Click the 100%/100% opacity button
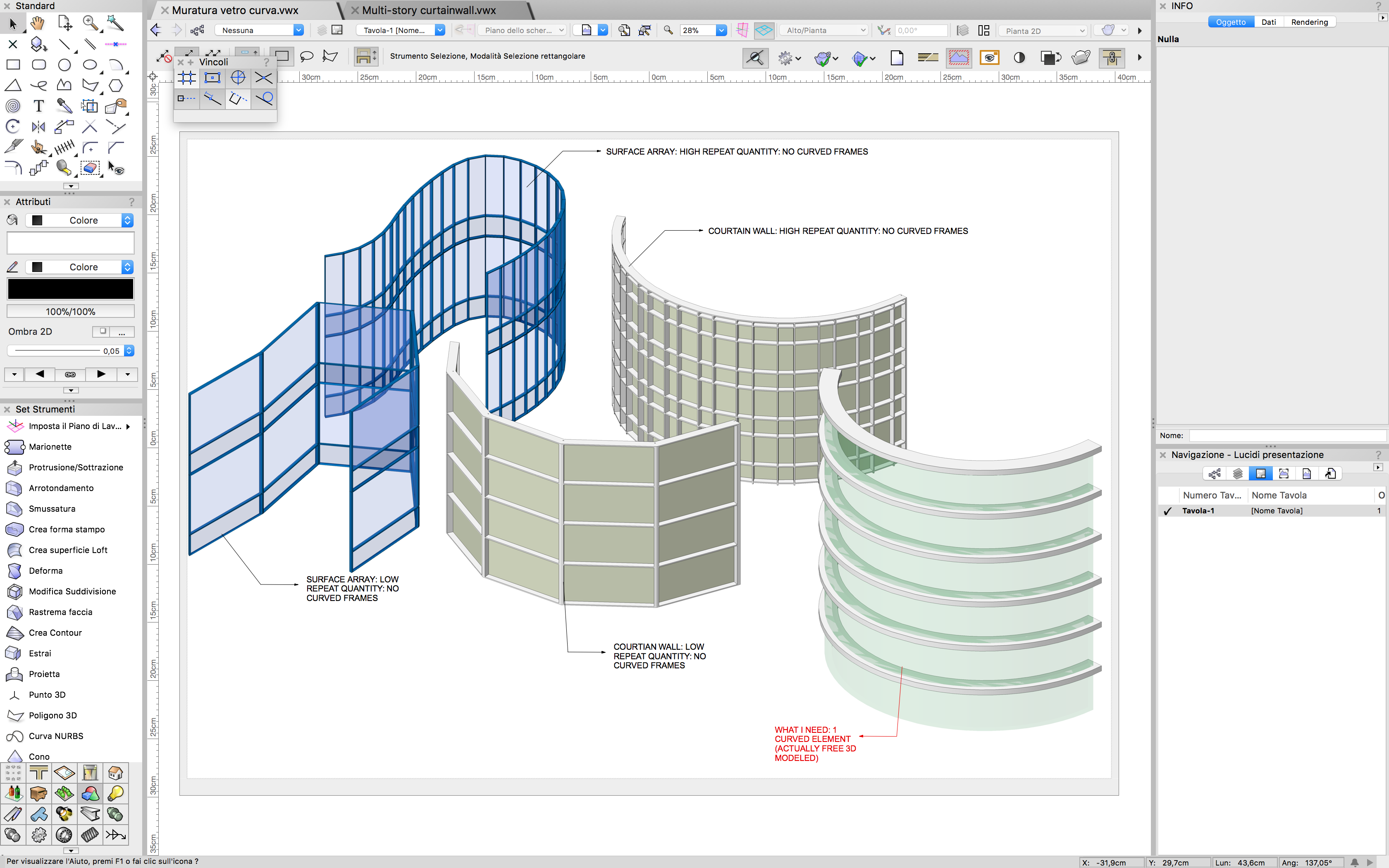The image size is (1389, 868). pyautogui.click(x=70, y=312)
